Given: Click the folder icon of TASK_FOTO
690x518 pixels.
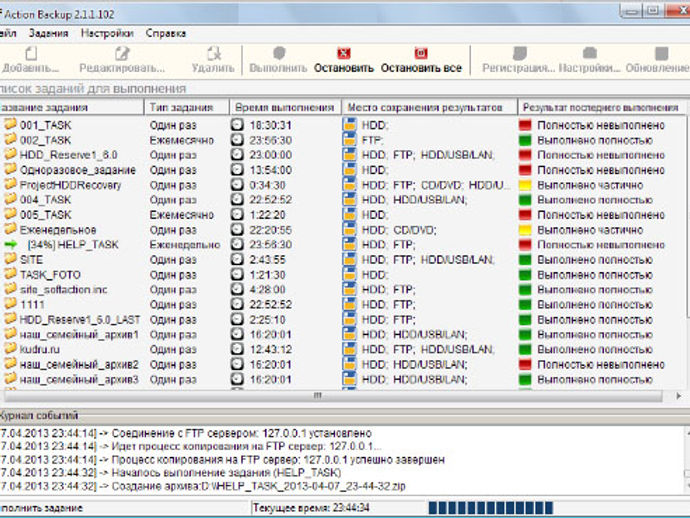Looking at the screenshot, I should [x=11, y=274].
